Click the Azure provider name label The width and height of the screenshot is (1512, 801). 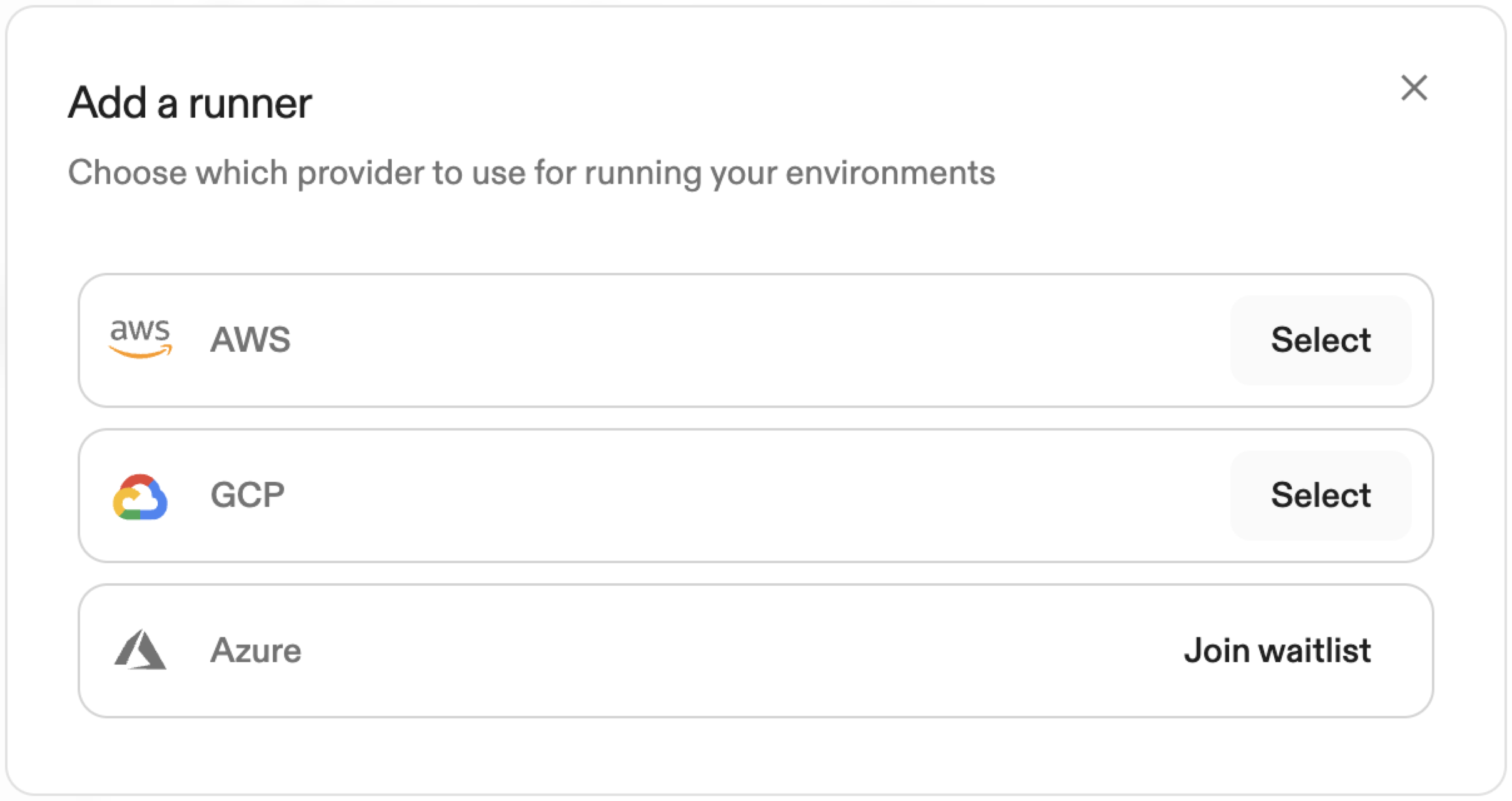(x=255, y=650)
